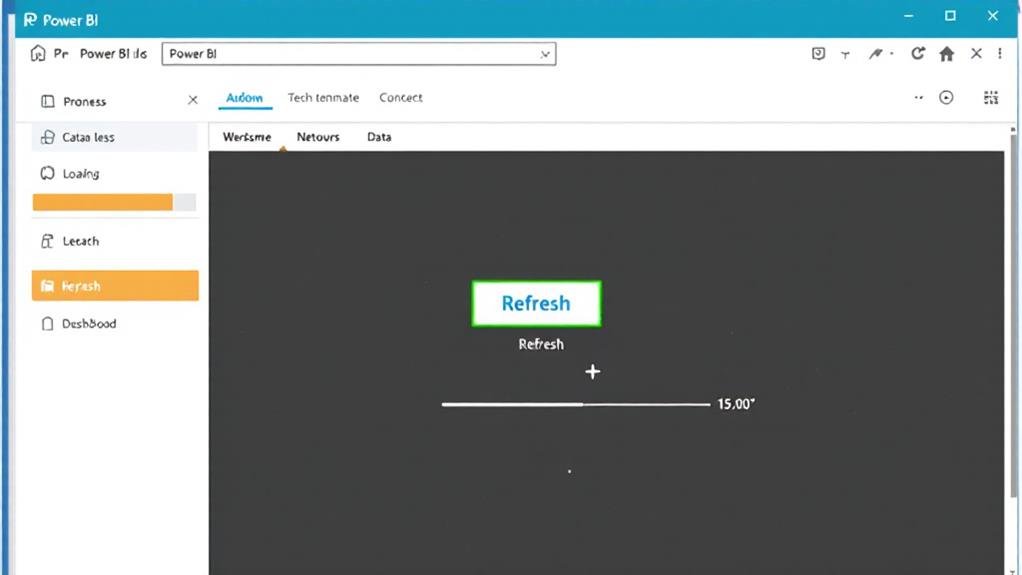Click the Leeach item icon
1022x575 pixels.
coord(47,241)
